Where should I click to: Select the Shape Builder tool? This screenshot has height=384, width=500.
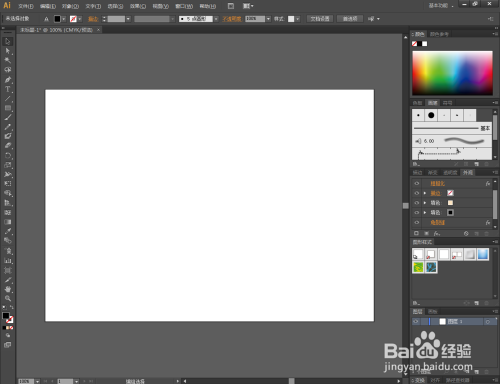[8, 193]
